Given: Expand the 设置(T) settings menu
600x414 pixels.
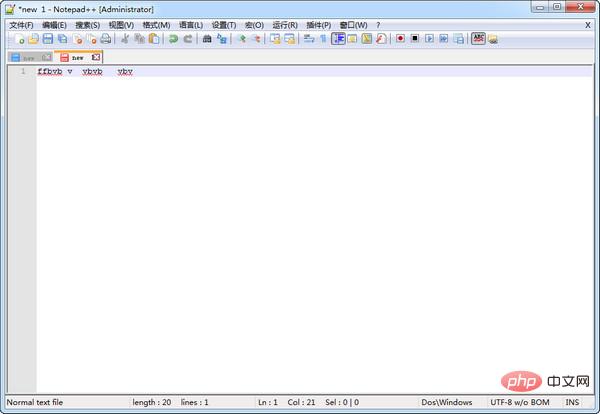Looking at the screenshot, I should point(224,24).
